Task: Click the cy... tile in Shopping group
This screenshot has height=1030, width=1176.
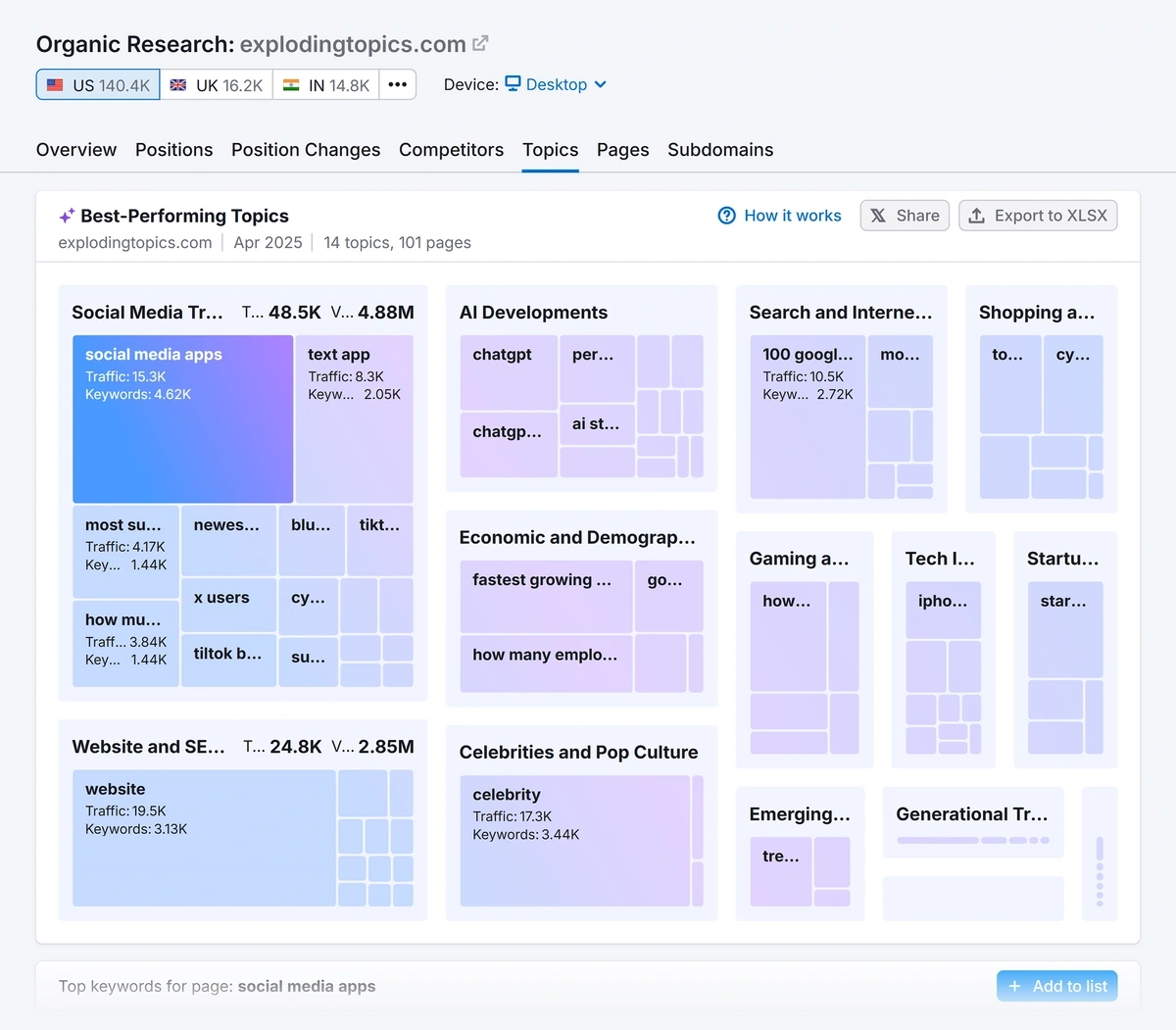Action: pyautogui.click(x=1073, y=384)
